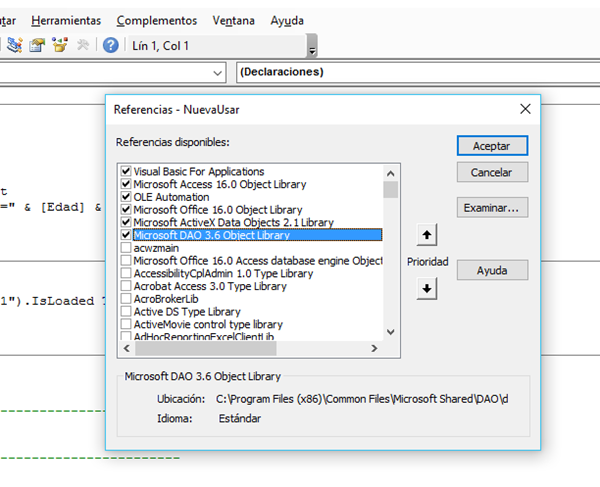Open the Object Browser toolbar icon
Image resolution: width=600 pixels, height=487 pixels.
click(60, 45)
